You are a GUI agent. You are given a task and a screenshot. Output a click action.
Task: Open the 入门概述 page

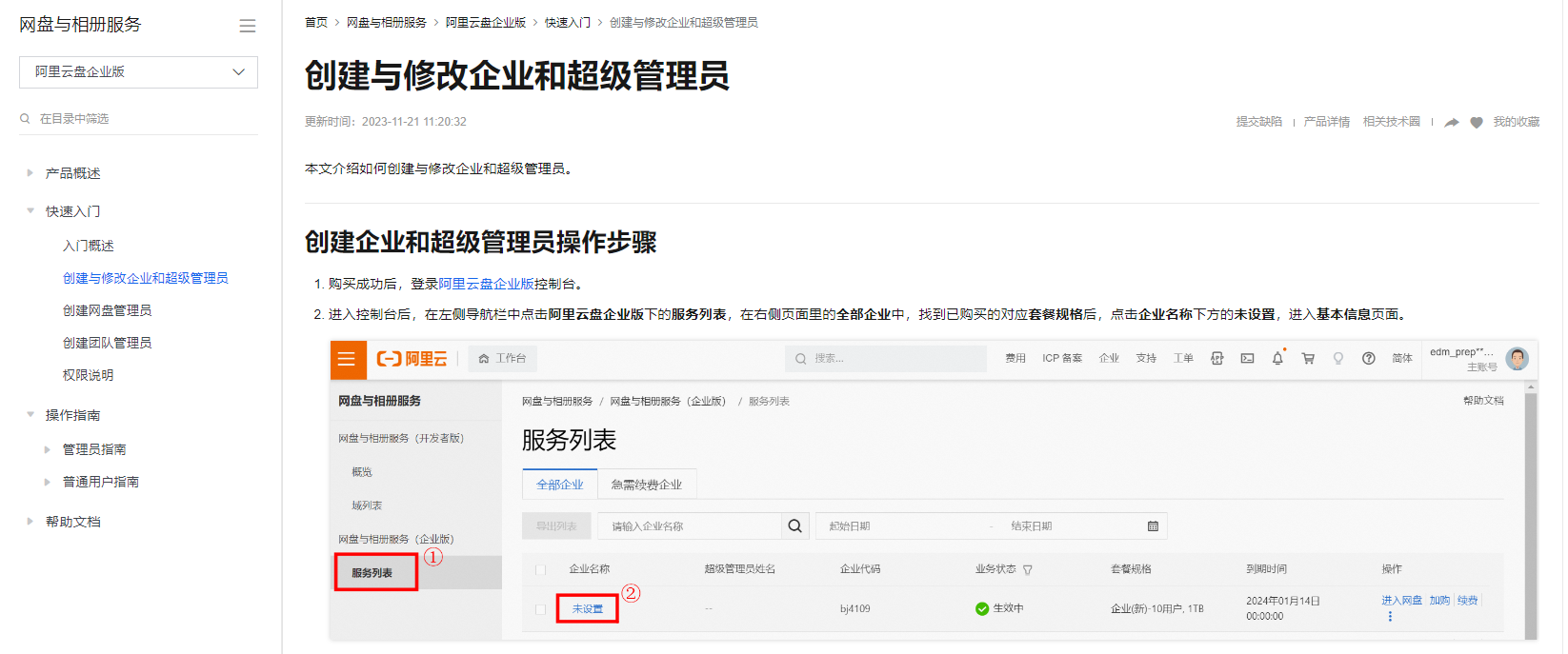point(89,246)
